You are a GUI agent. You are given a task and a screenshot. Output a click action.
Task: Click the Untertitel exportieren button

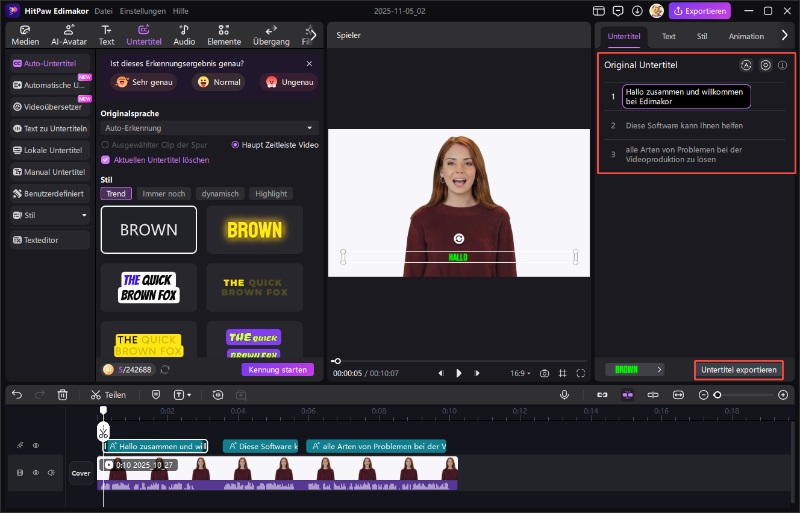coord(738,369)
